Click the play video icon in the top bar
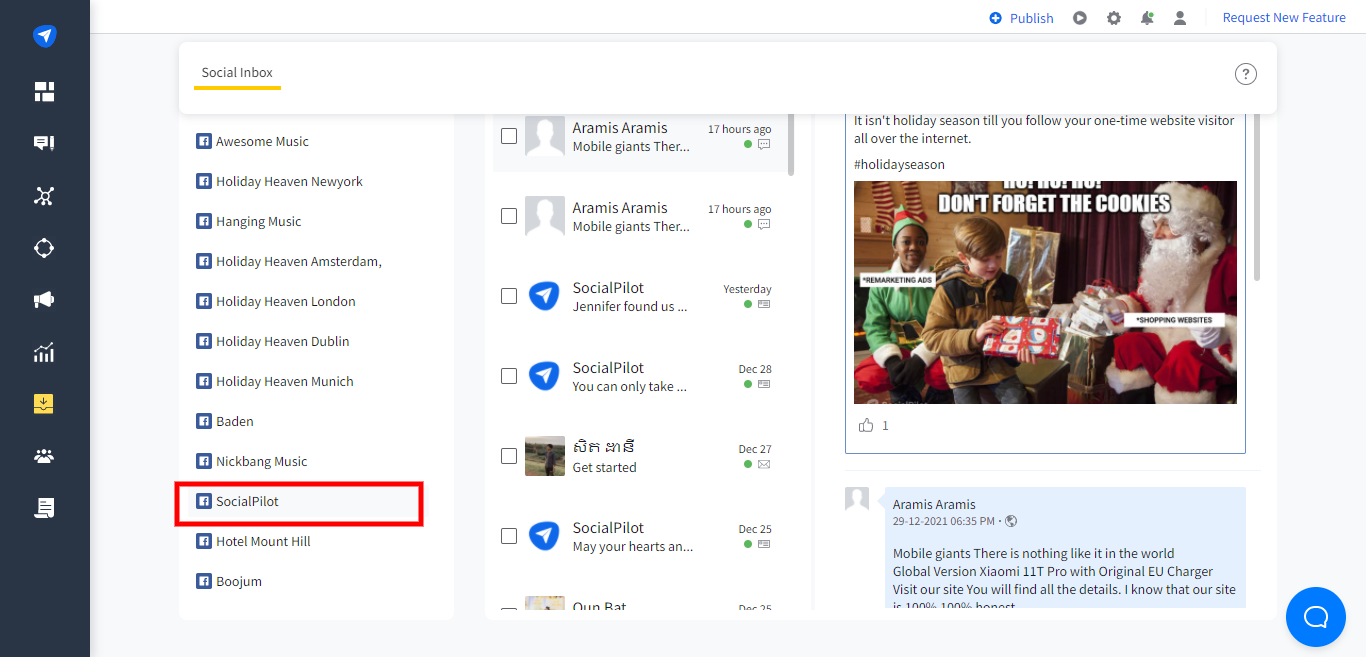1366x657 pixels. (1080, 18)
